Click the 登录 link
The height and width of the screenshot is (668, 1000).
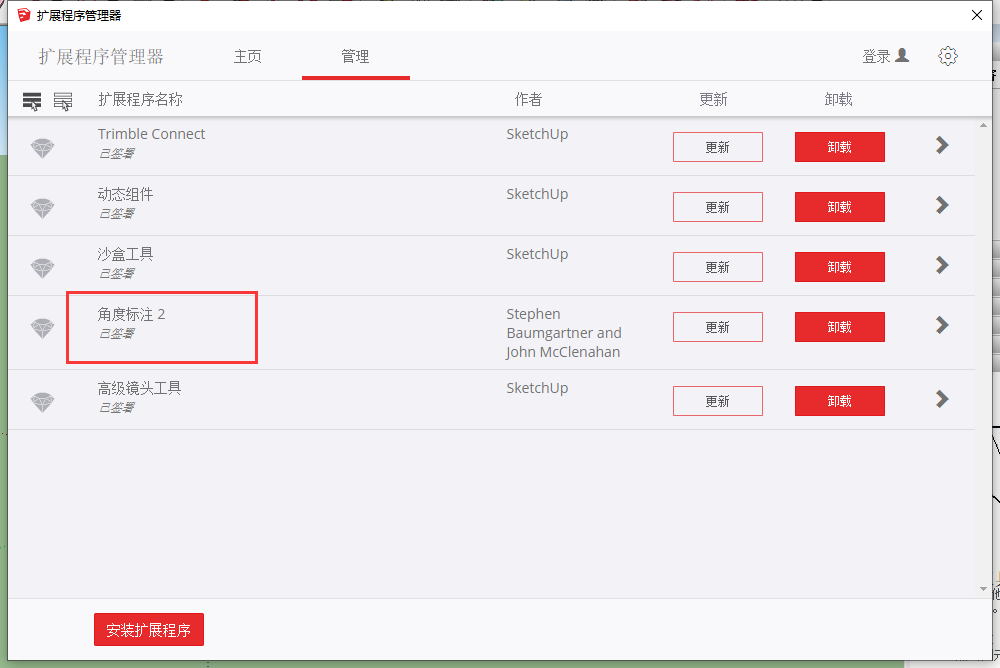(876, 57)
